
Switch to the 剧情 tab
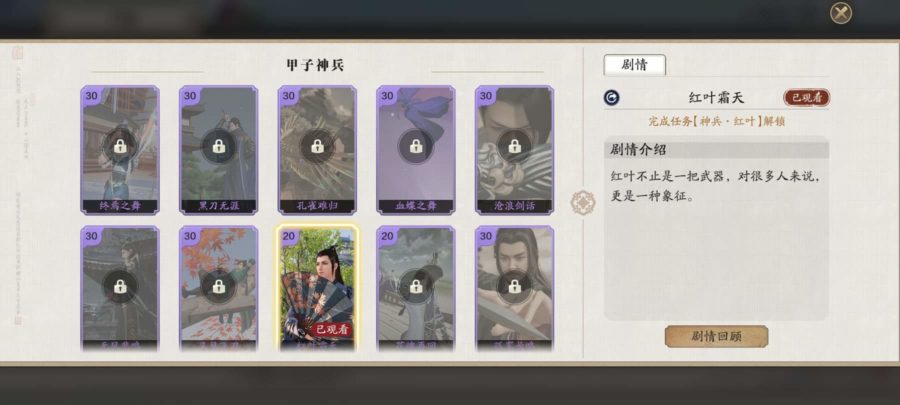pos(634,65)
